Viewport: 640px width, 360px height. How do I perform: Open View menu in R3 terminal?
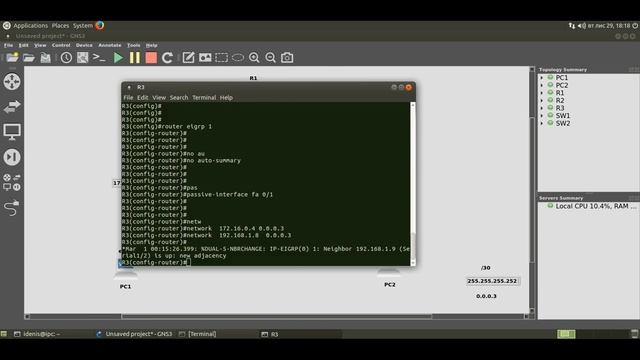(159, 98)
